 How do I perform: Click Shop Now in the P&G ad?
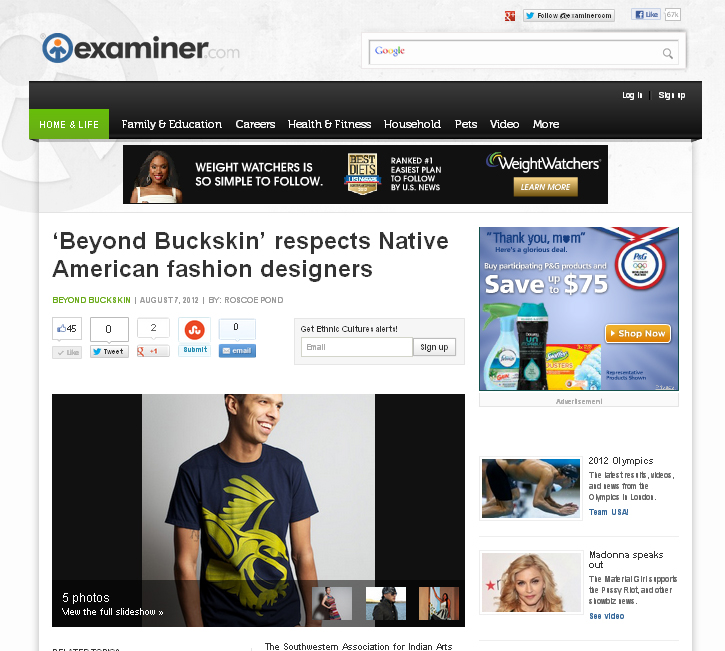coord(638,333)
